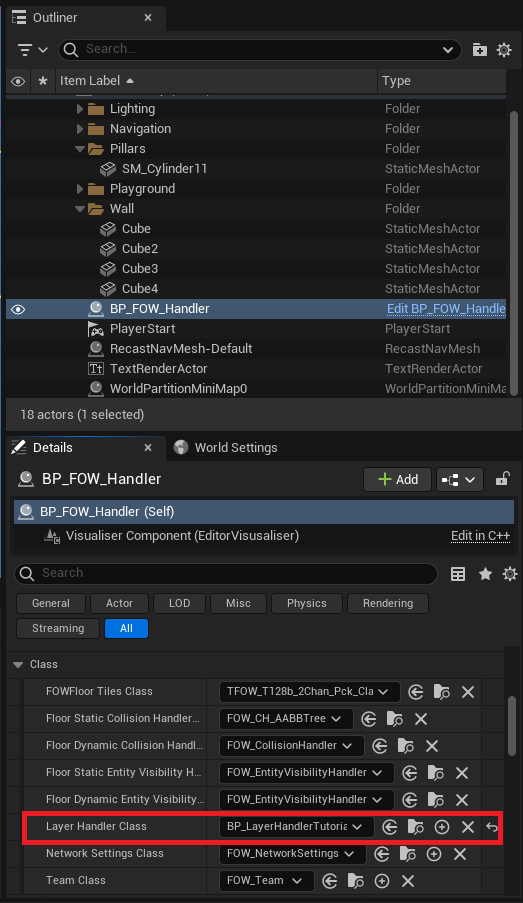523x903 pixels.
Task: Open FOW_Team class dropdown
Action: pyautogui.click(x=266, y=881)
